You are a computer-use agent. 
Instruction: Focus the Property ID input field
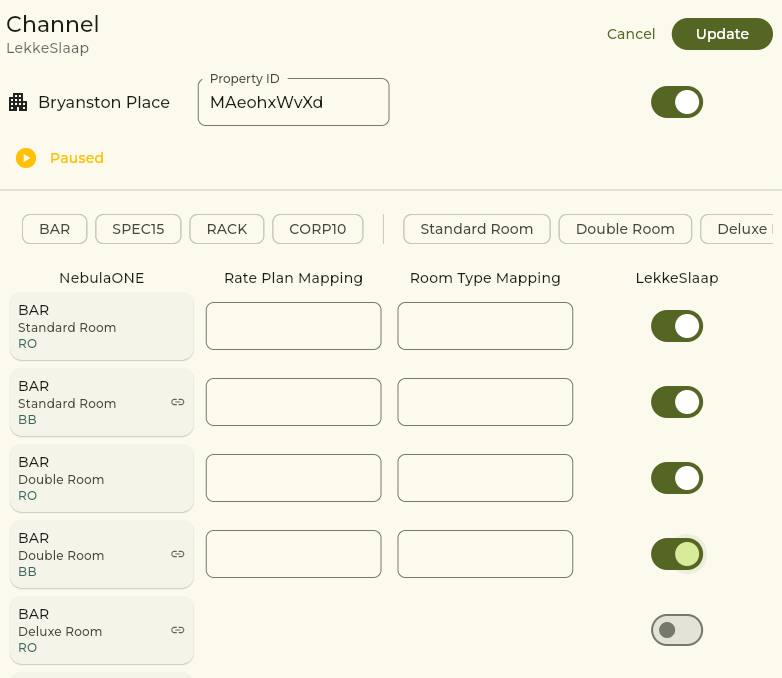point(294,102)
